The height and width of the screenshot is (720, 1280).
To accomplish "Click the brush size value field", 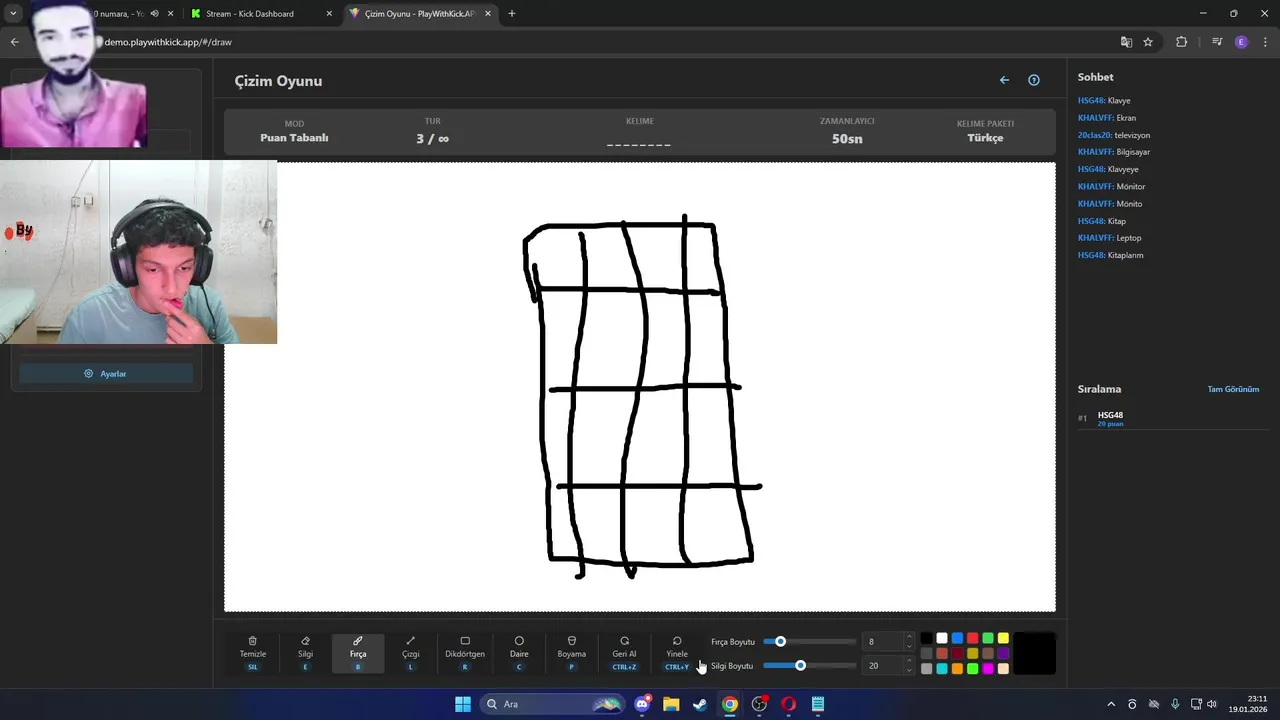I will tap(882, 641).
